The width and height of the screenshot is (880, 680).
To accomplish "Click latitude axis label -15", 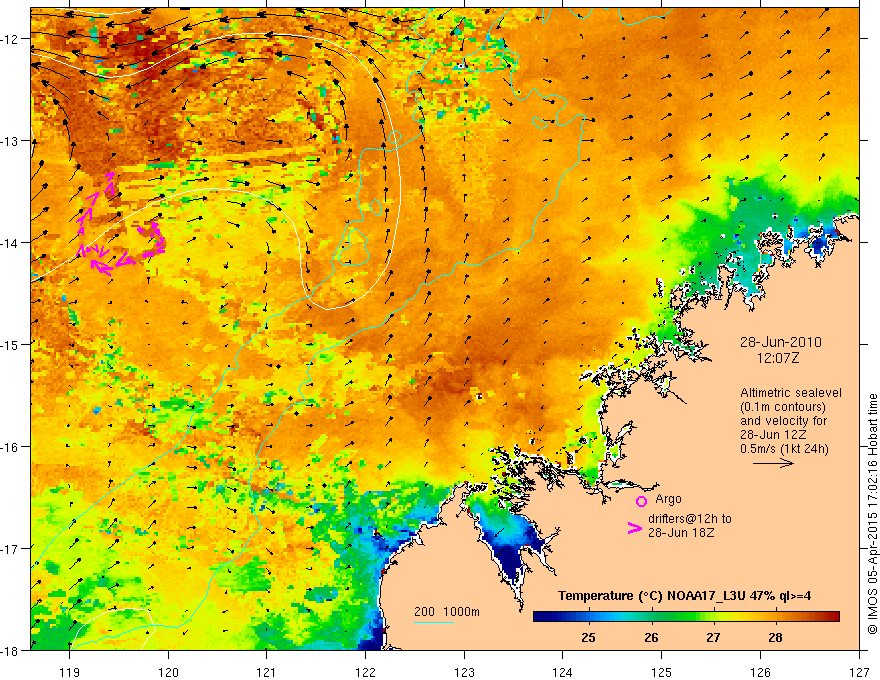I will (x=11, y=344).
